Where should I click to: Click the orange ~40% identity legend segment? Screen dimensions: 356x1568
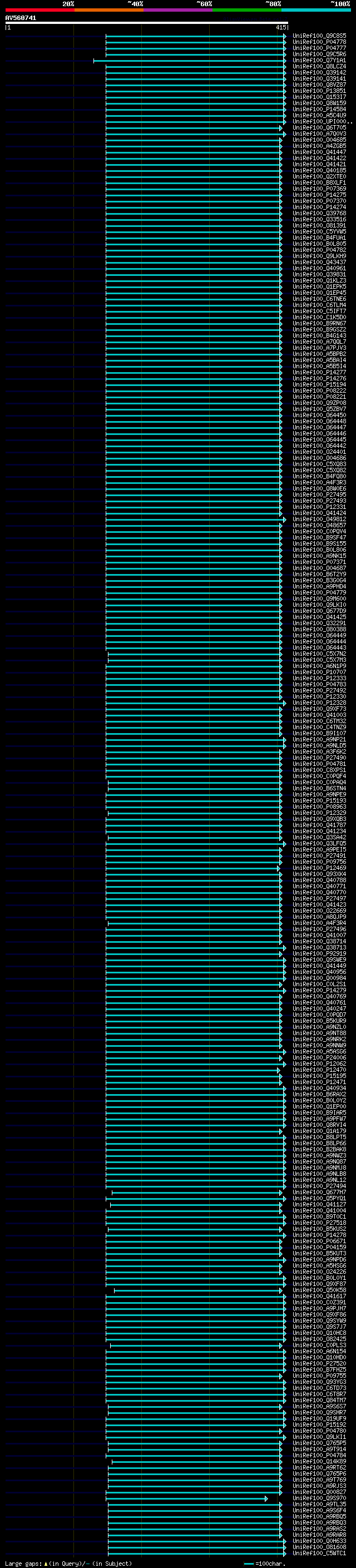click(109, 10)
